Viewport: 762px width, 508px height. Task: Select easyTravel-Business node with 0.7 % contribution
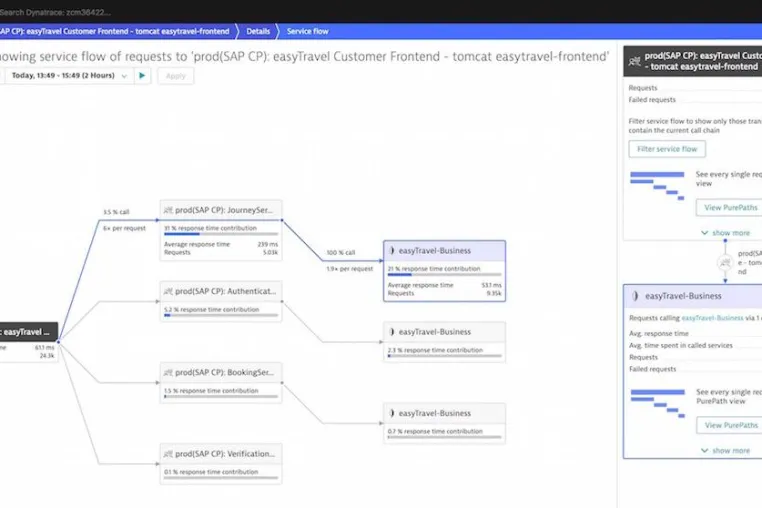pos(444,423)
